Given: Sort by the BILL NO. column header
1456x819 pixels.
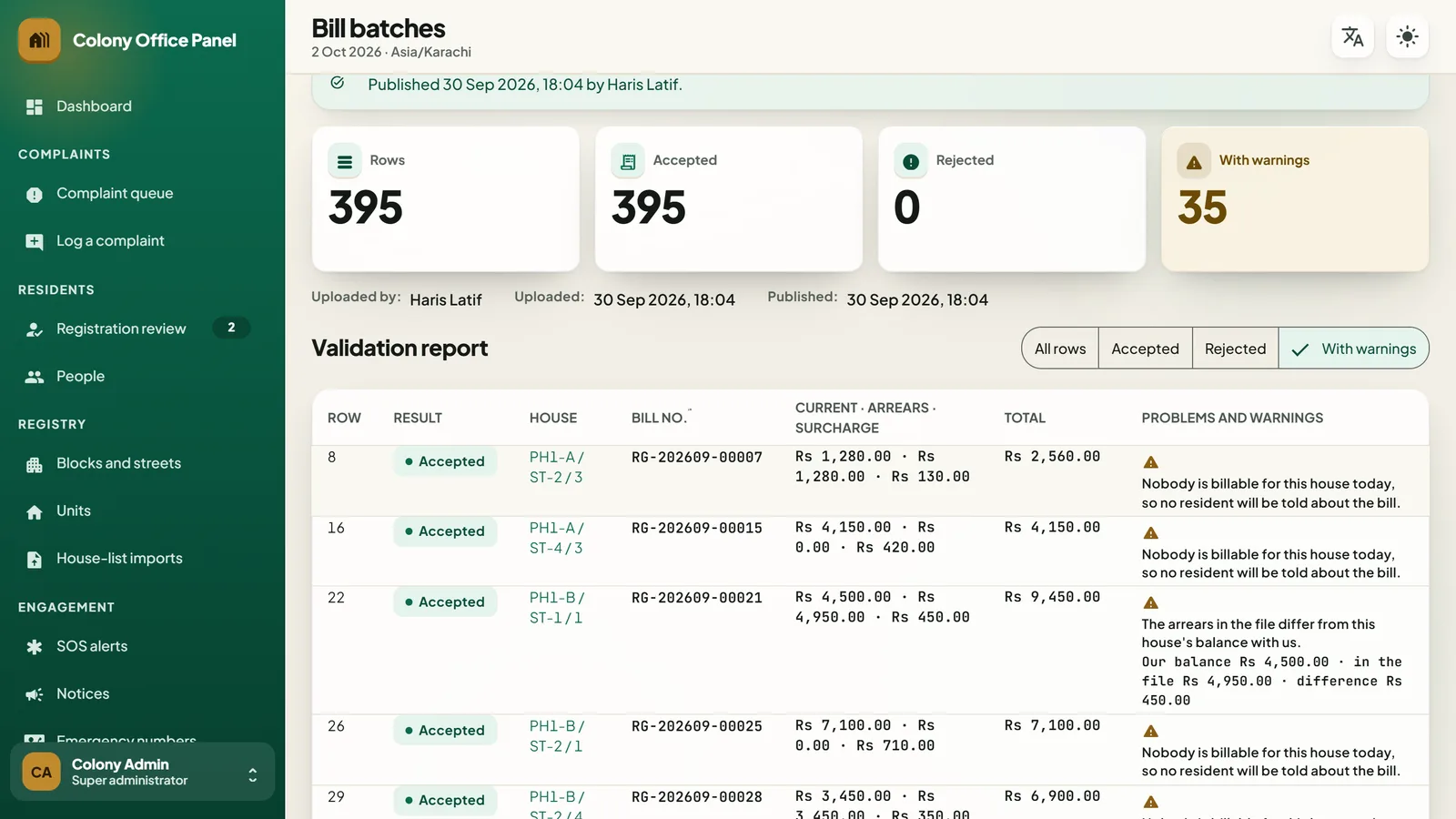Looking at the screenshot, I should tap(659, 418).
